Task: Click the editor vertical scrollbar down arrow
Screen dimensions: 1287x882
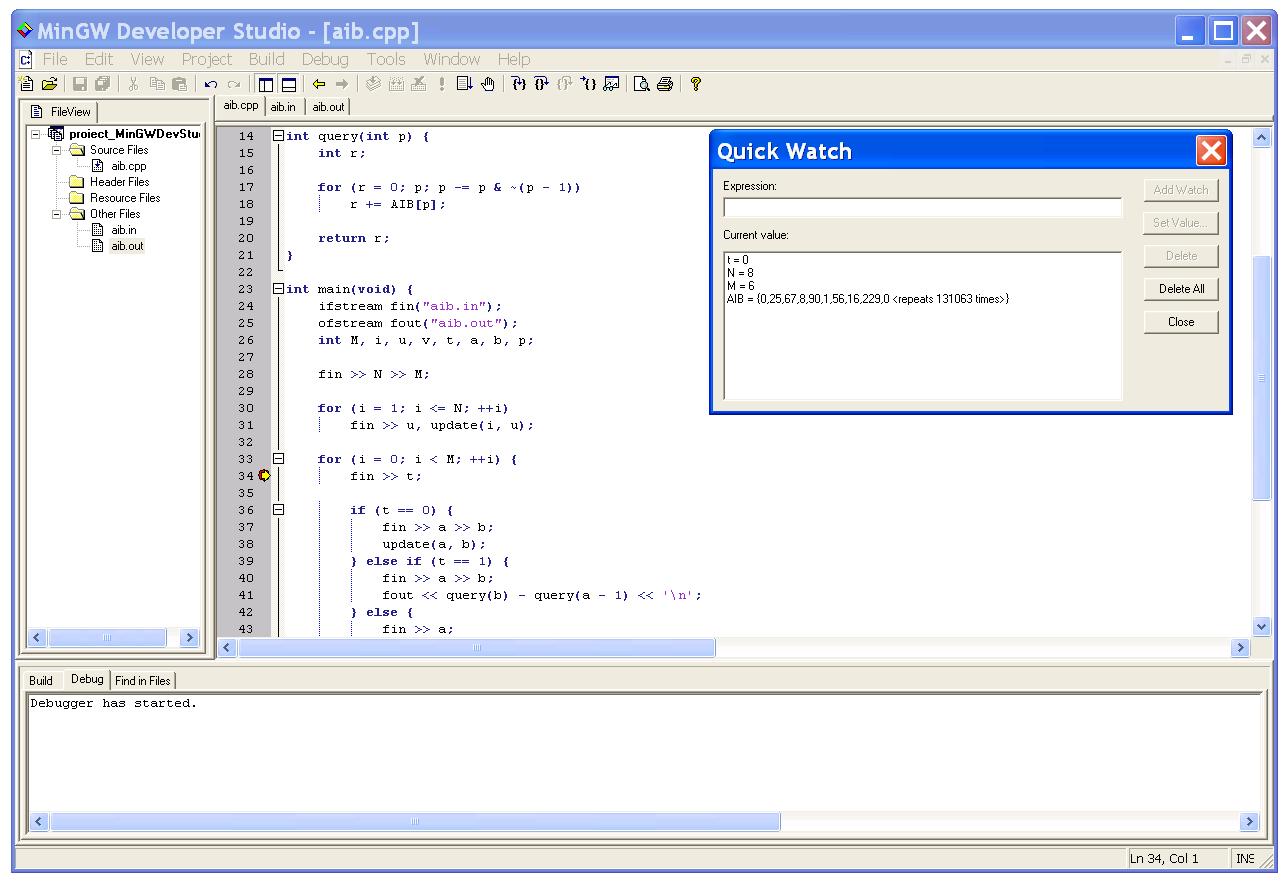Action: 1261,627
